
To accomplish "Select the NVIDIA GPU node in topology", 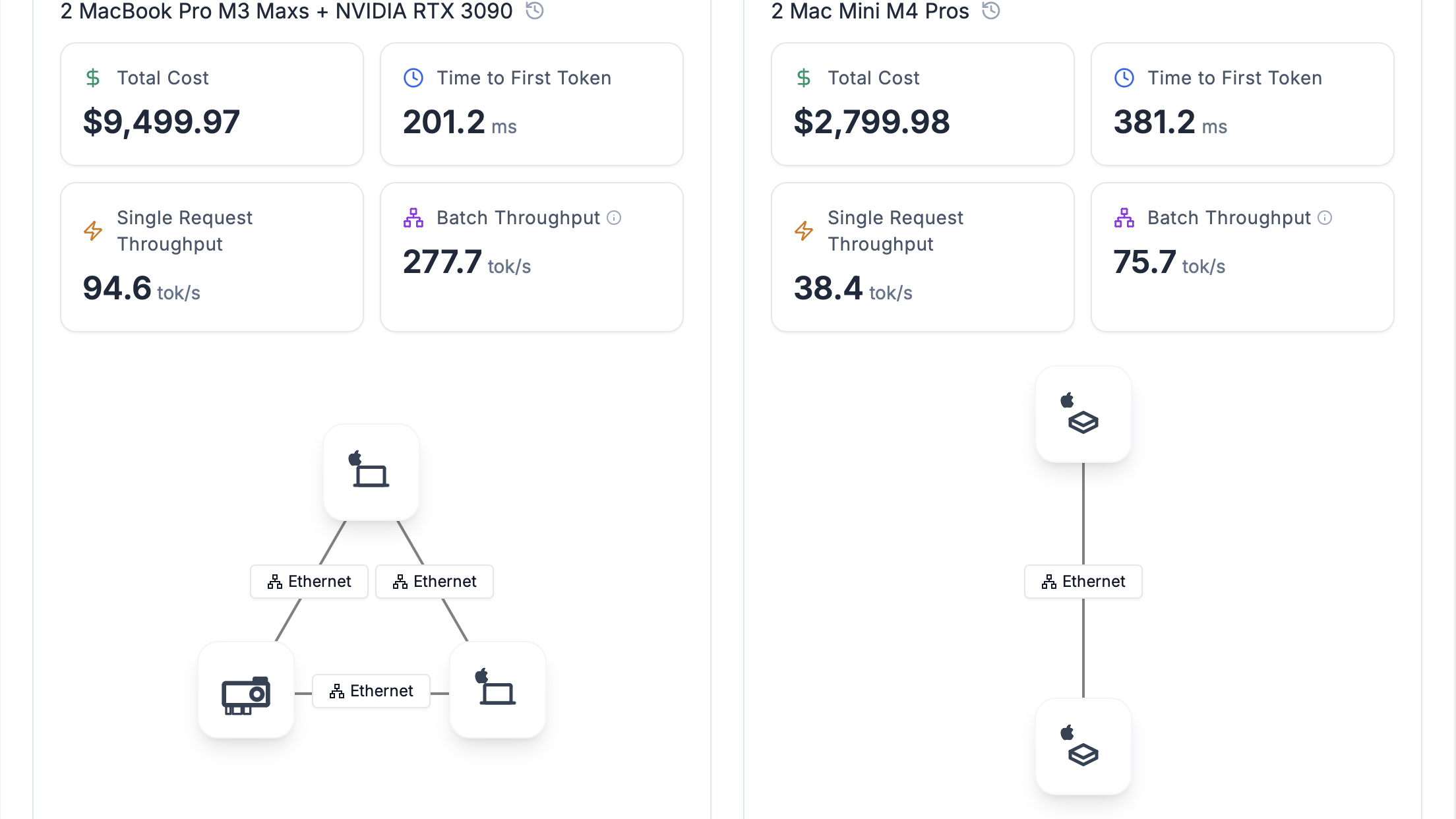I will (x=246, y=690).
